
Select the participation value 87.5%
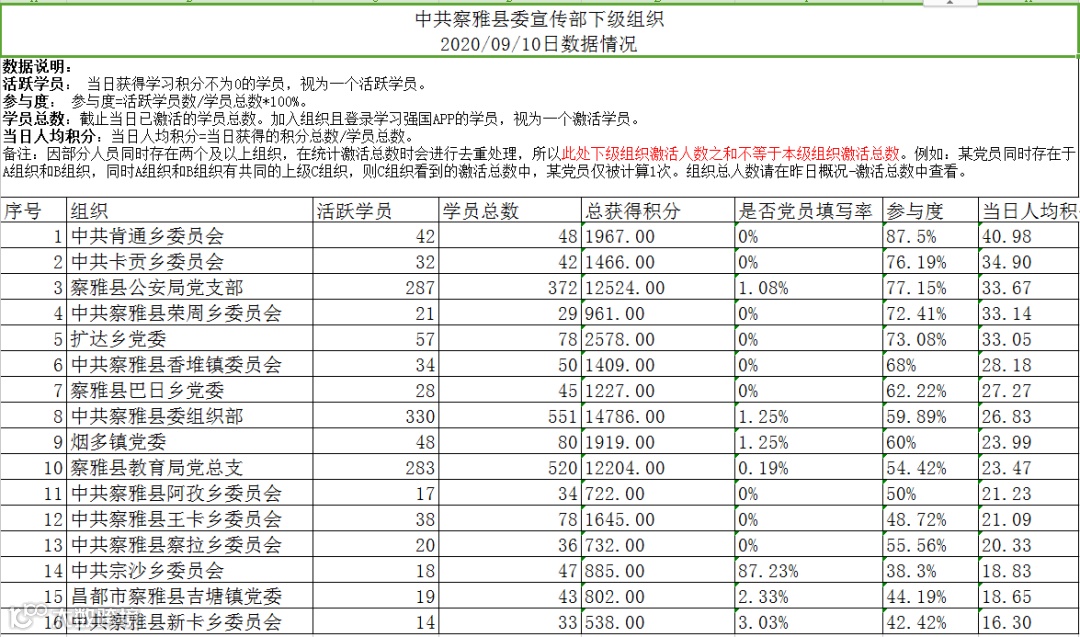point(931,236)
